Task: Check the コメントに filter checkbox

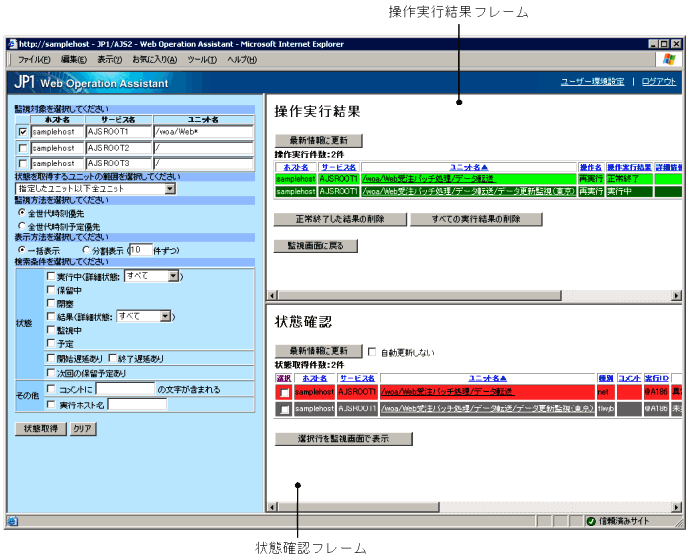Action: pyautogui.click(x=51, y=389)
